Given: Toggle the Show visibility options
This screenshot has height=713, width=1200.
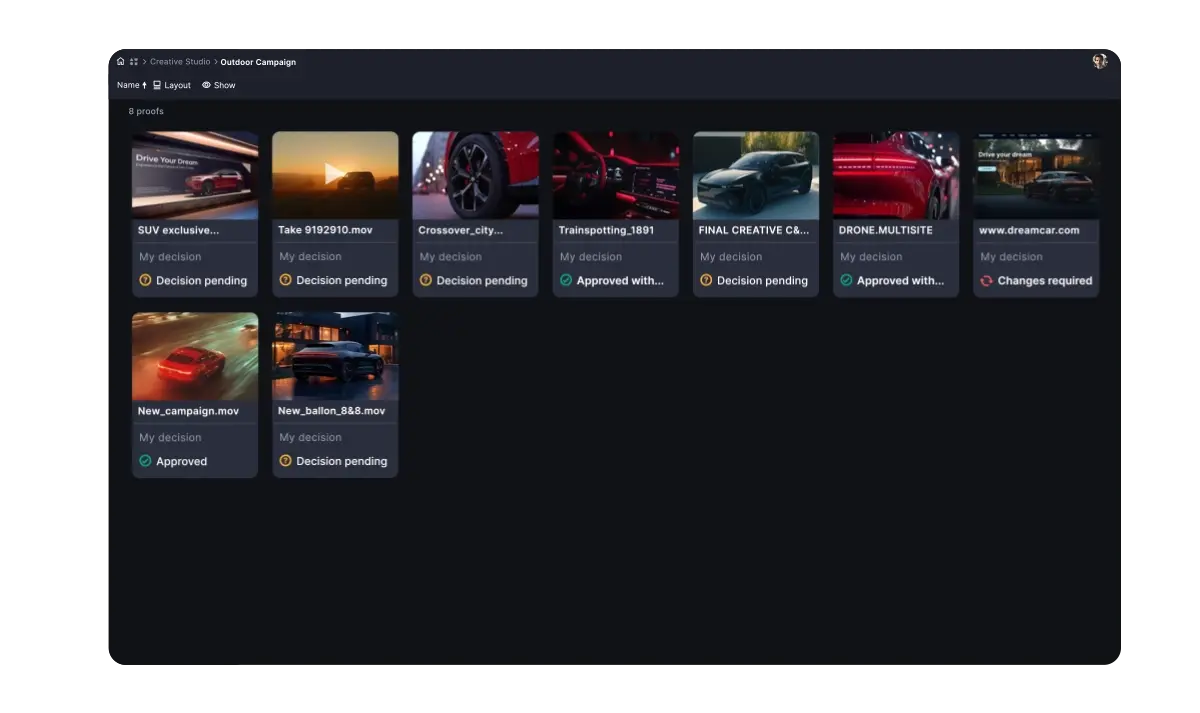Looking at the screenshot, I should coord(219,85).
